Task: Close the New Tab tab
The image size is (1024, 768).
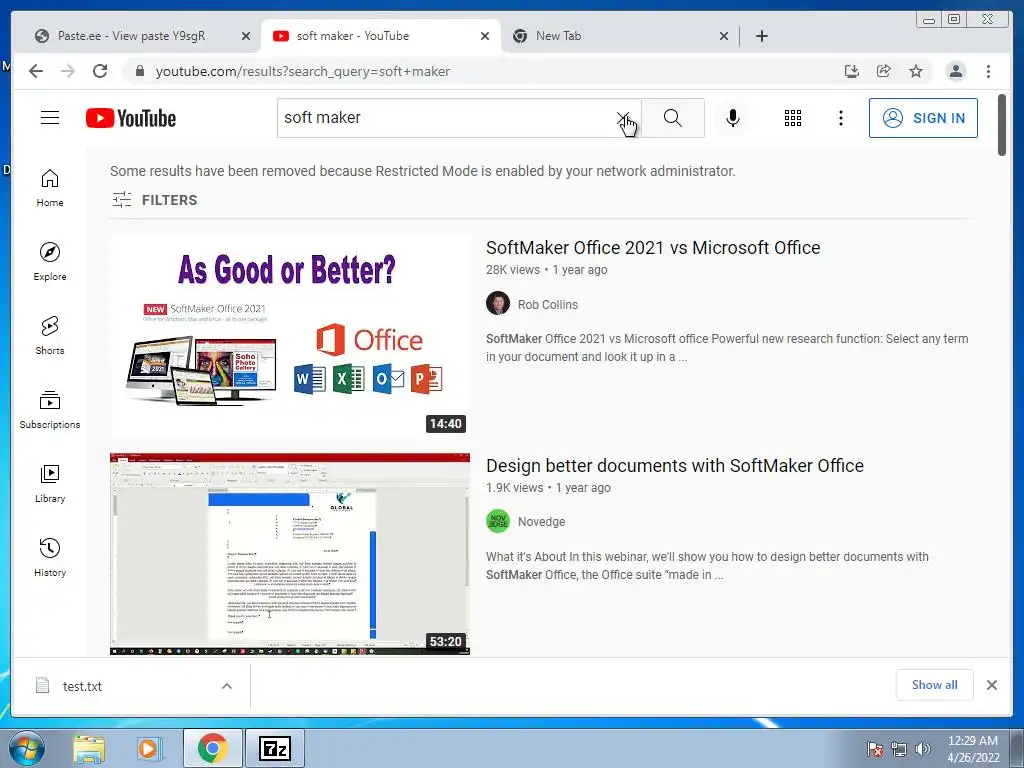Action: pyautogui.click(x=724, y=36)
